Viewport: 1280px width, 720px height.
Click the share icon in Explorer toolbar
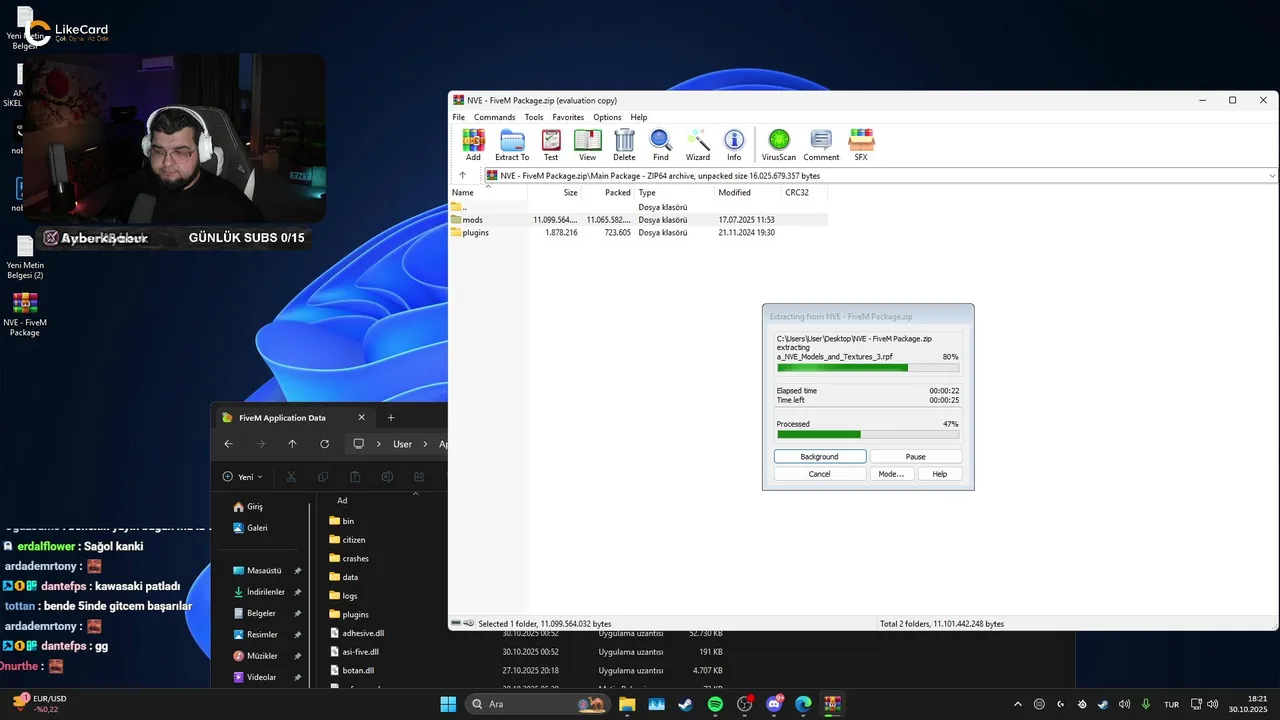[419, 477]
